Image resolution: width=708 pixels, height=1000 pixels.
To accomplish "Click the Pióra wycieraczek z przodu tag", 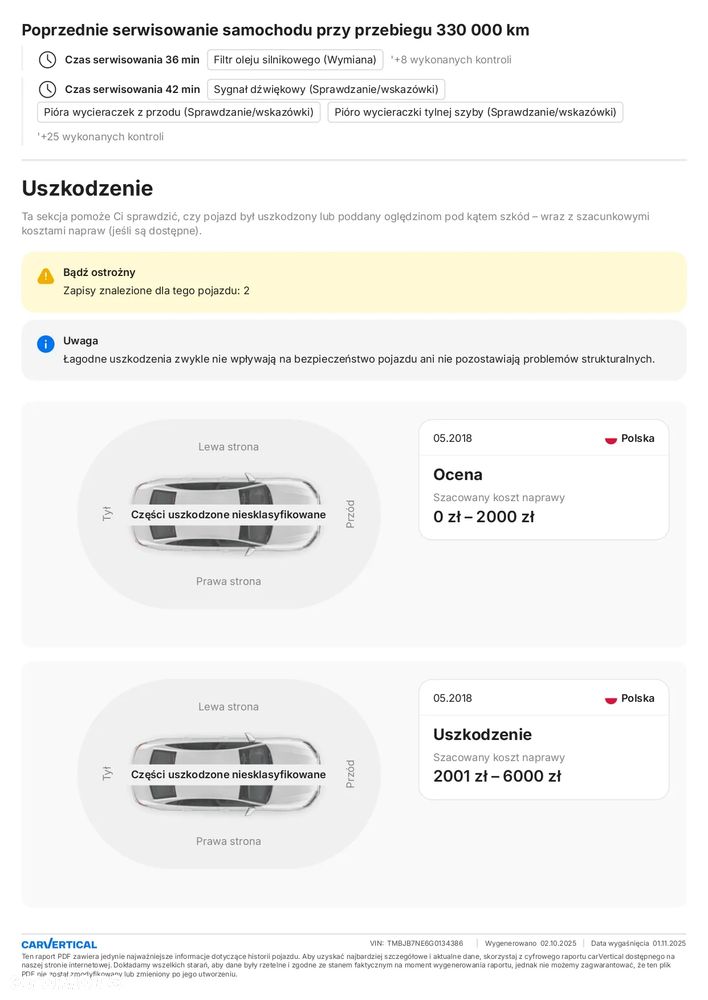I will click(x=179, y=112).
